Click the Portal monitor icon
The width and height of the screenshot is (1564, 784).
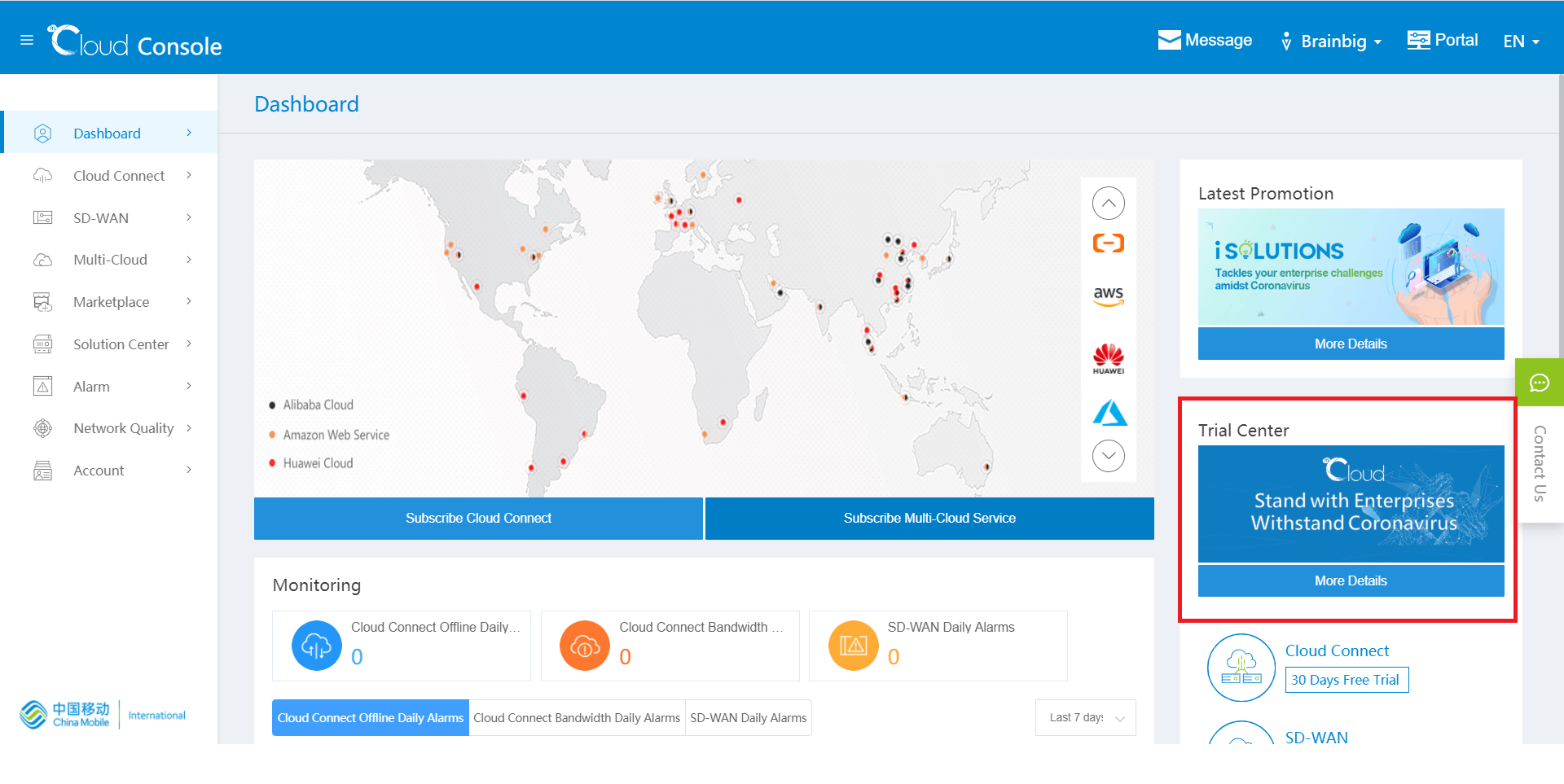click(1418, 40)
